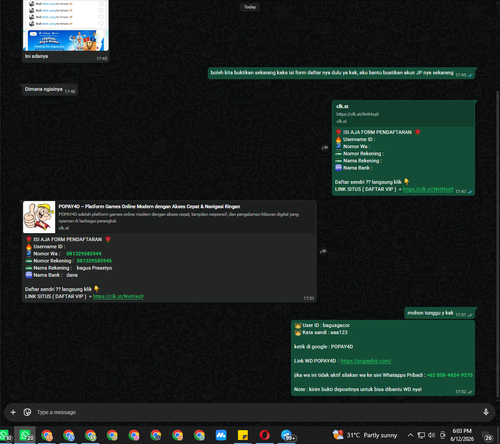
Task: Open the weather widget showing 31°C
Action: click(x=365, y=435)
